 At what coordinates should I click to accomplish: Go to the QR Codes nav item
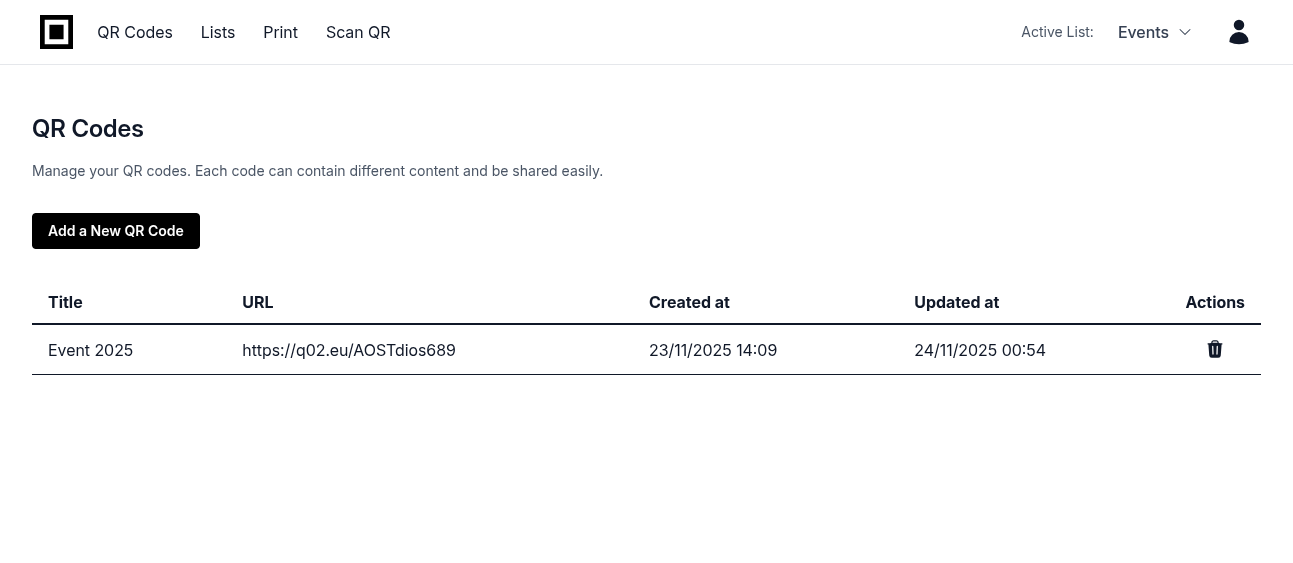pos(135,32)
